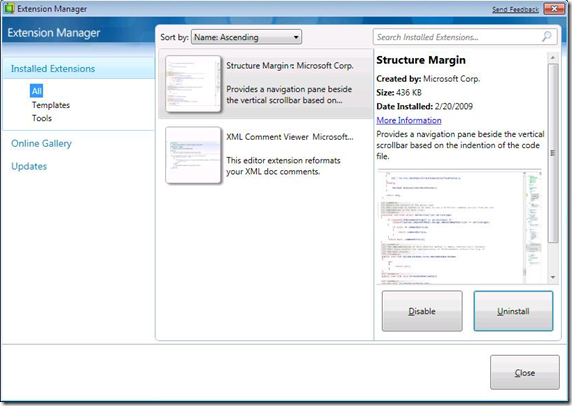Select the Installed Extensions section

[78, 68]
